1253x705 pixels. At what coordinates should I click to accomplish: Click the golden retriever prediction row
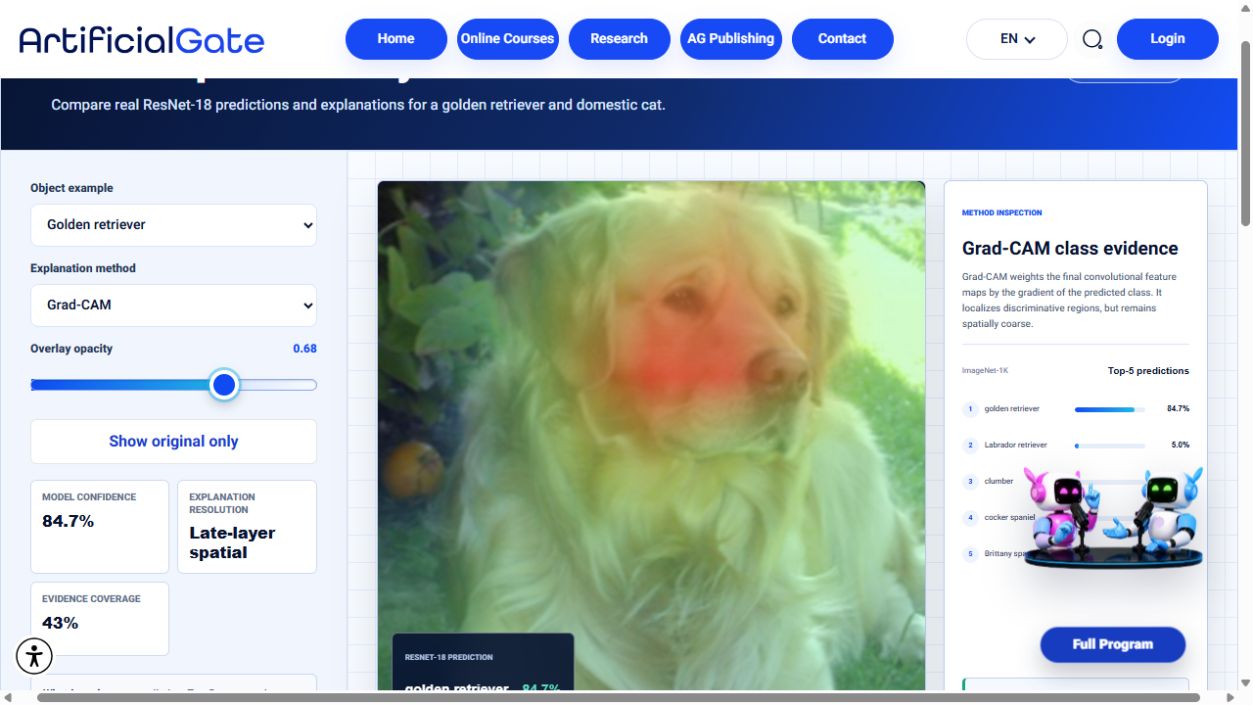point(1075,409)
